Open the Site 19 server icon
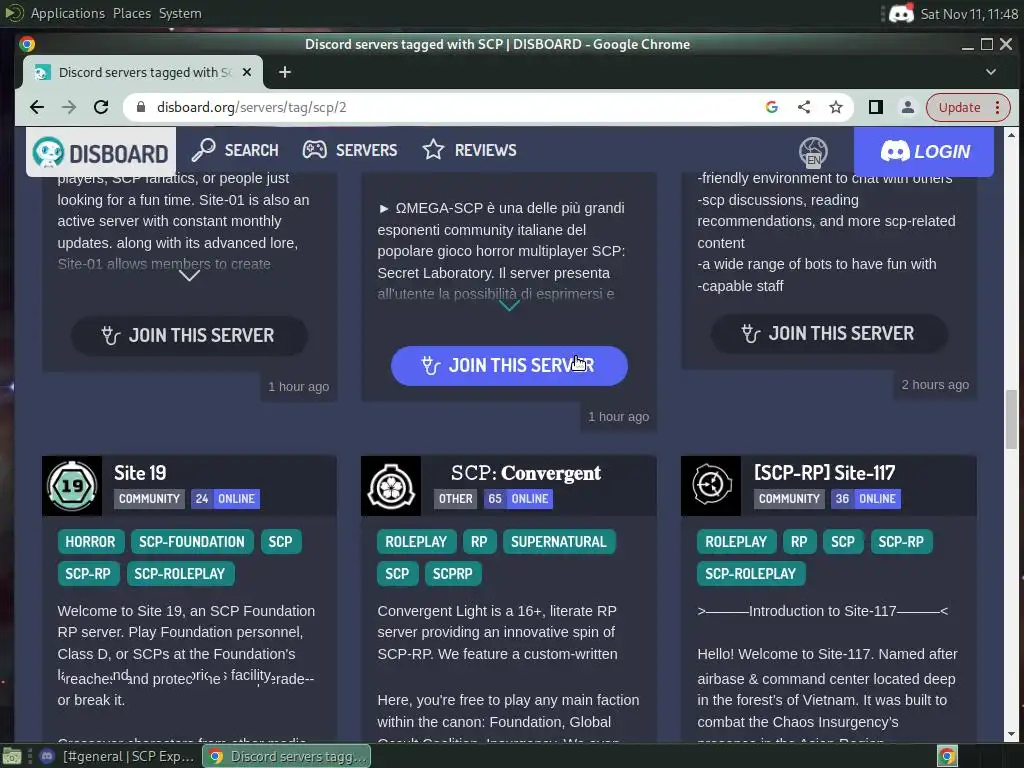This screenshot has width=1024, height=768. (72, 486)
